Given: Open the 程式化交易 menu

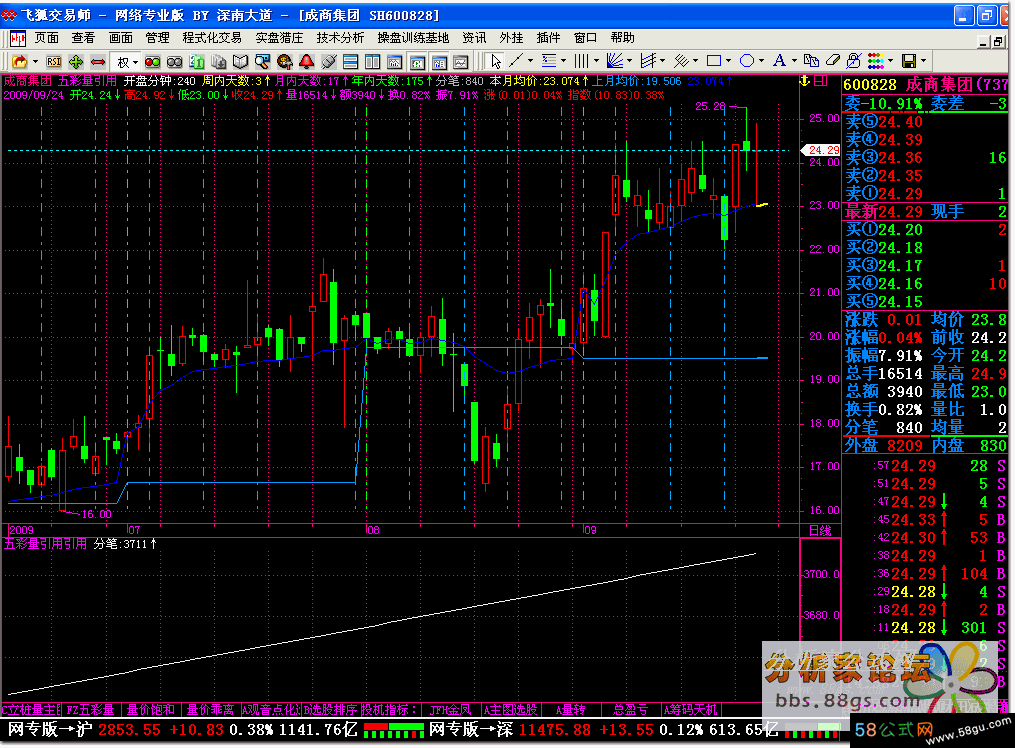Looking at the screenshot, I should (x=212, y=38).
